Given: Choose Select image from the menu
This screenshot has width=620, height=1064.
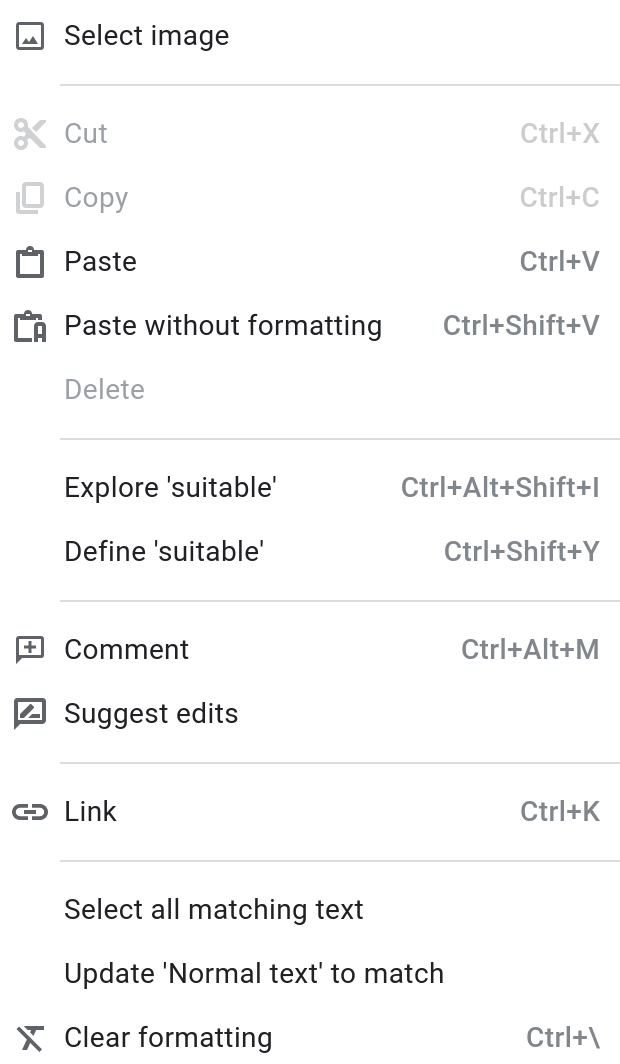Looking at the screenshot, I should tap(146, 35).
